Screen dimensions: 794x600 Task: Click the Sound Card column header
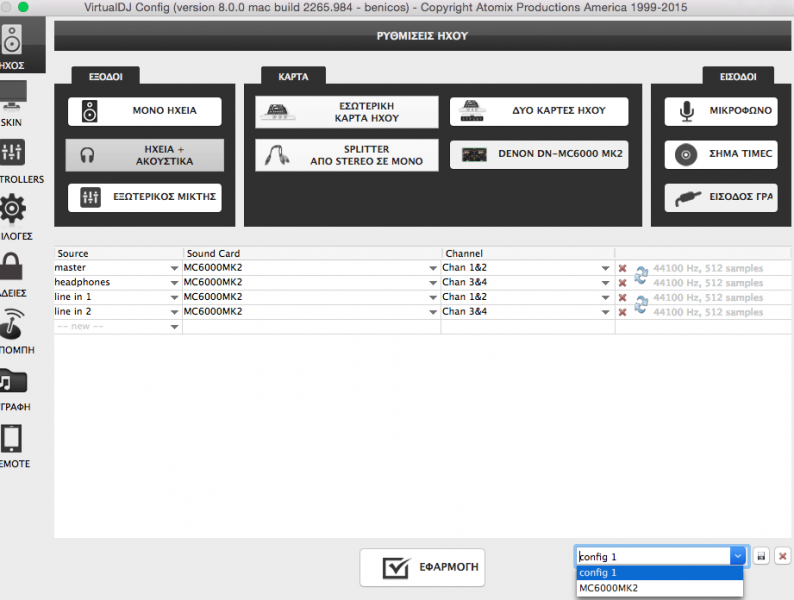pos(312,253)
